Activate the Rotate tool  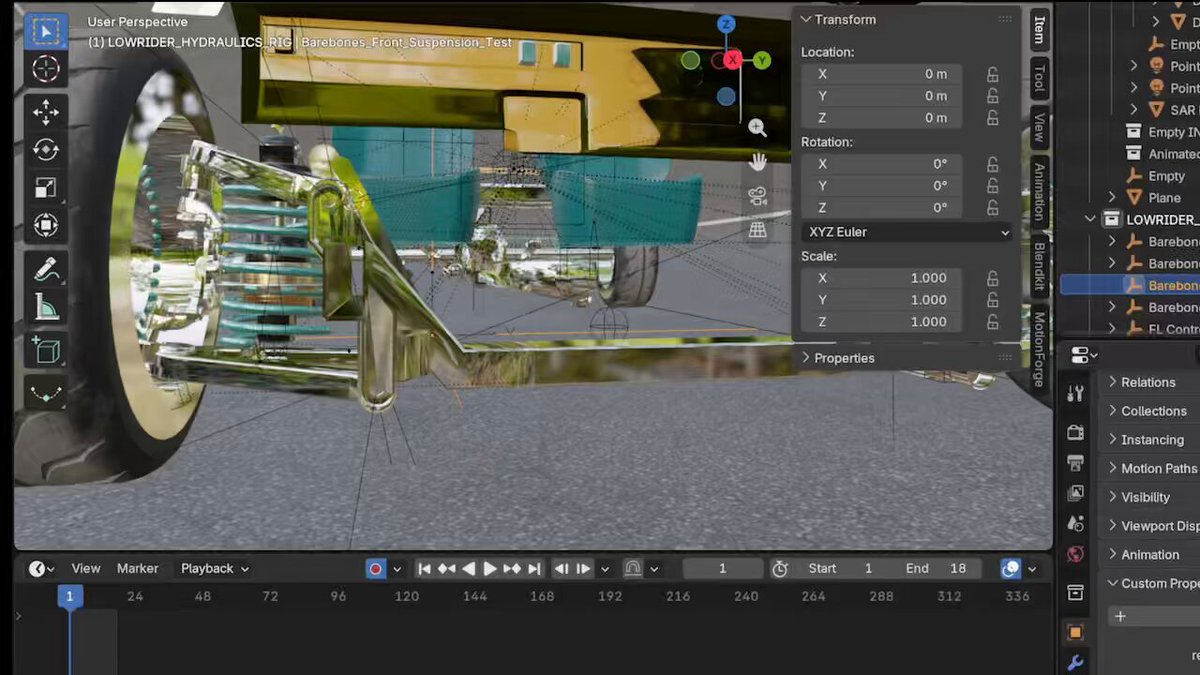click(x=46, y=150)
